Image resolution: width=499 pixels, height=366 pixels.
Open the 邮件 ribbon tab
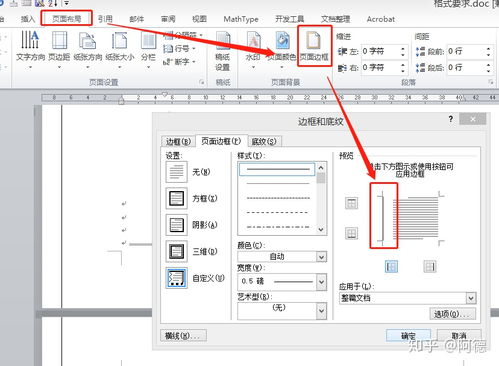pos(136,19)
